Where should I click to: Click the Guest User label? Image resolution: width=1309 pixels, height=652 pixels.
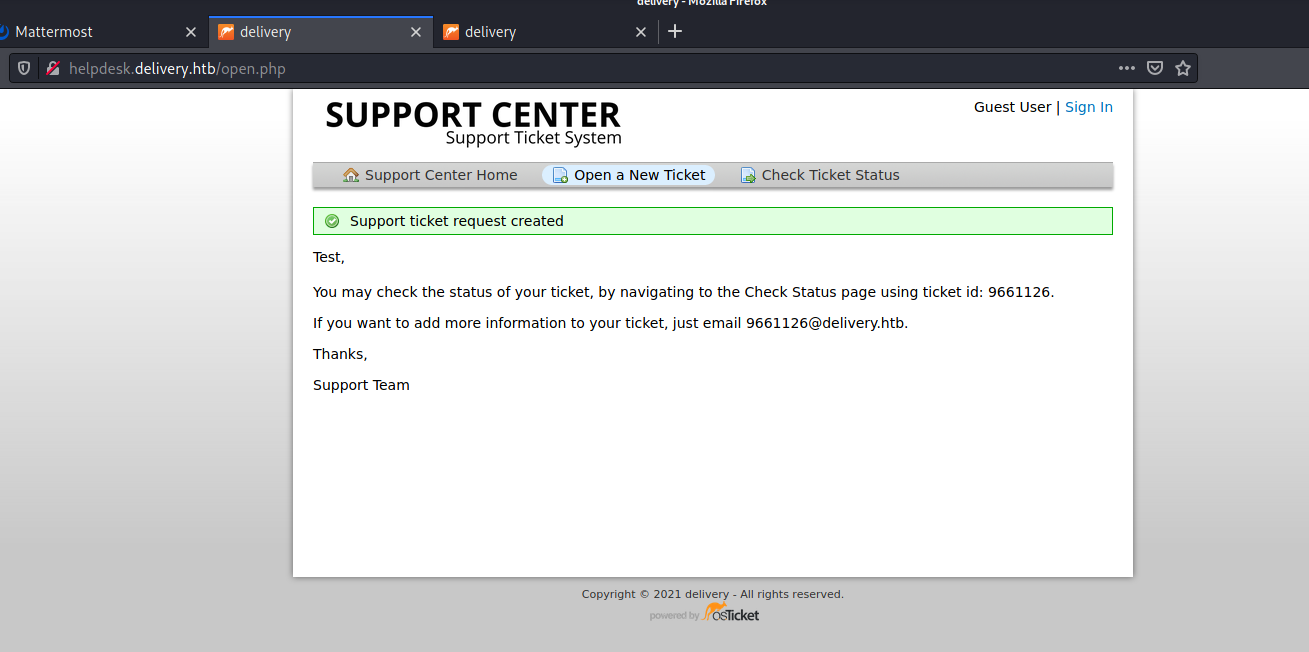[x=1012, y=107]
